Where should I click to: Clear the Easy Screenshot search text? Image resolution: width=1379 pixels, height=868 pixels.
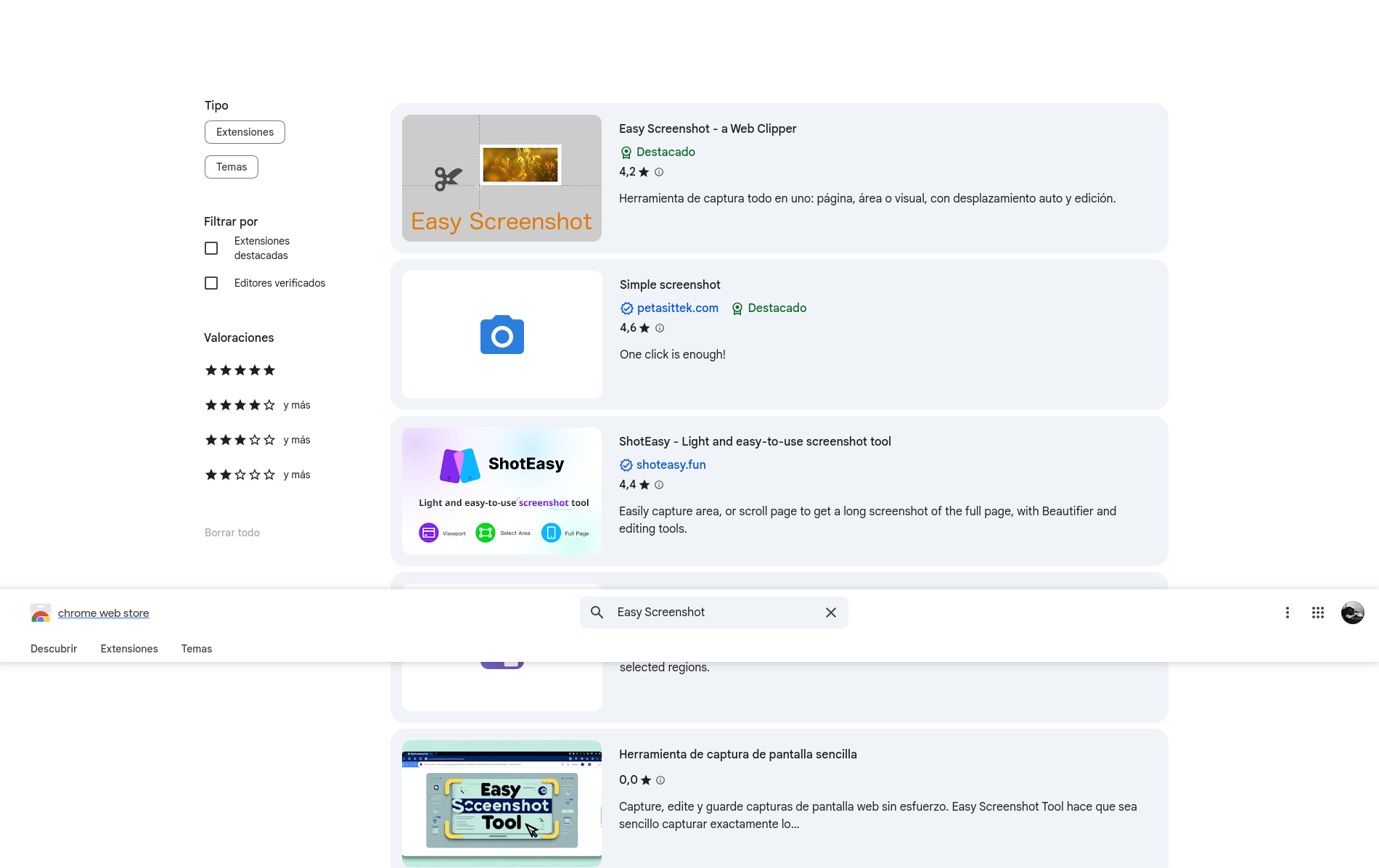831,613
